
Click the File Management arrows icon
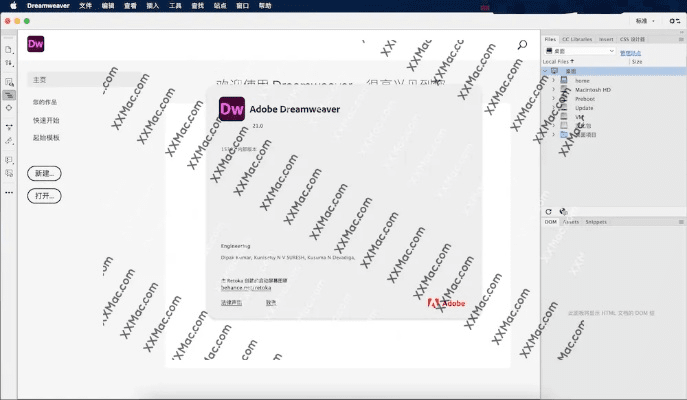click(9, 63)
